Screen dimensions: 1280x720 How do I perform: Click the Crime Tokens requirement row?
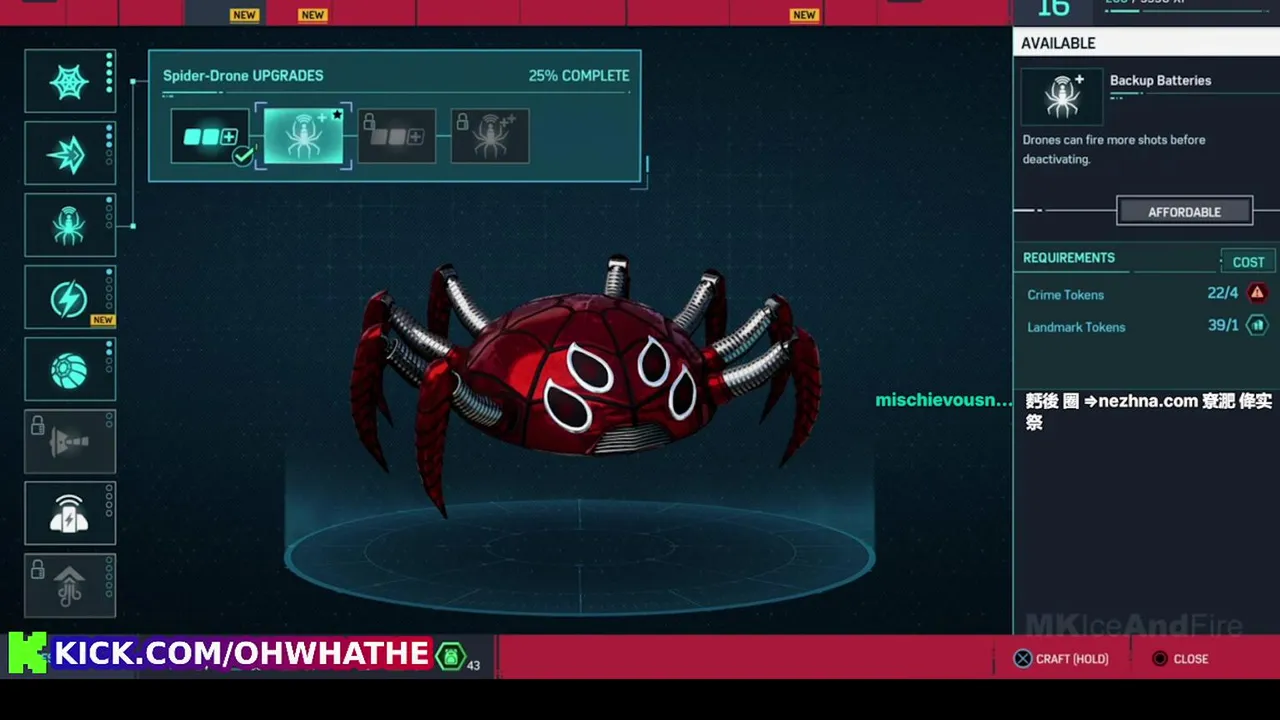(x=1146, y=294)
